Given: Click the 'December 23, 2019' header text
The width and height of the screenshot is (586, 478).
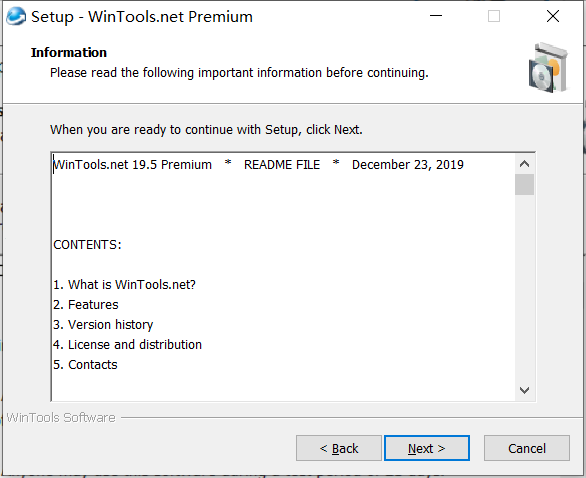Looking at the screenshot, I should [408, 165].
